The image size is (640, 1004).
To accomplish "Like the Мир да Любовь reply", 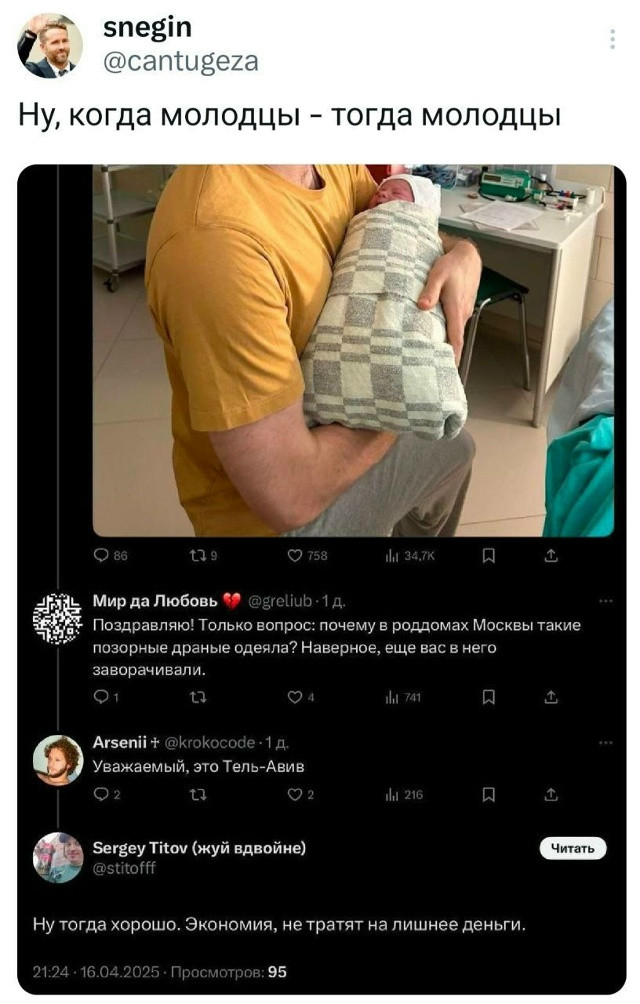I will (x=295, y=699).
